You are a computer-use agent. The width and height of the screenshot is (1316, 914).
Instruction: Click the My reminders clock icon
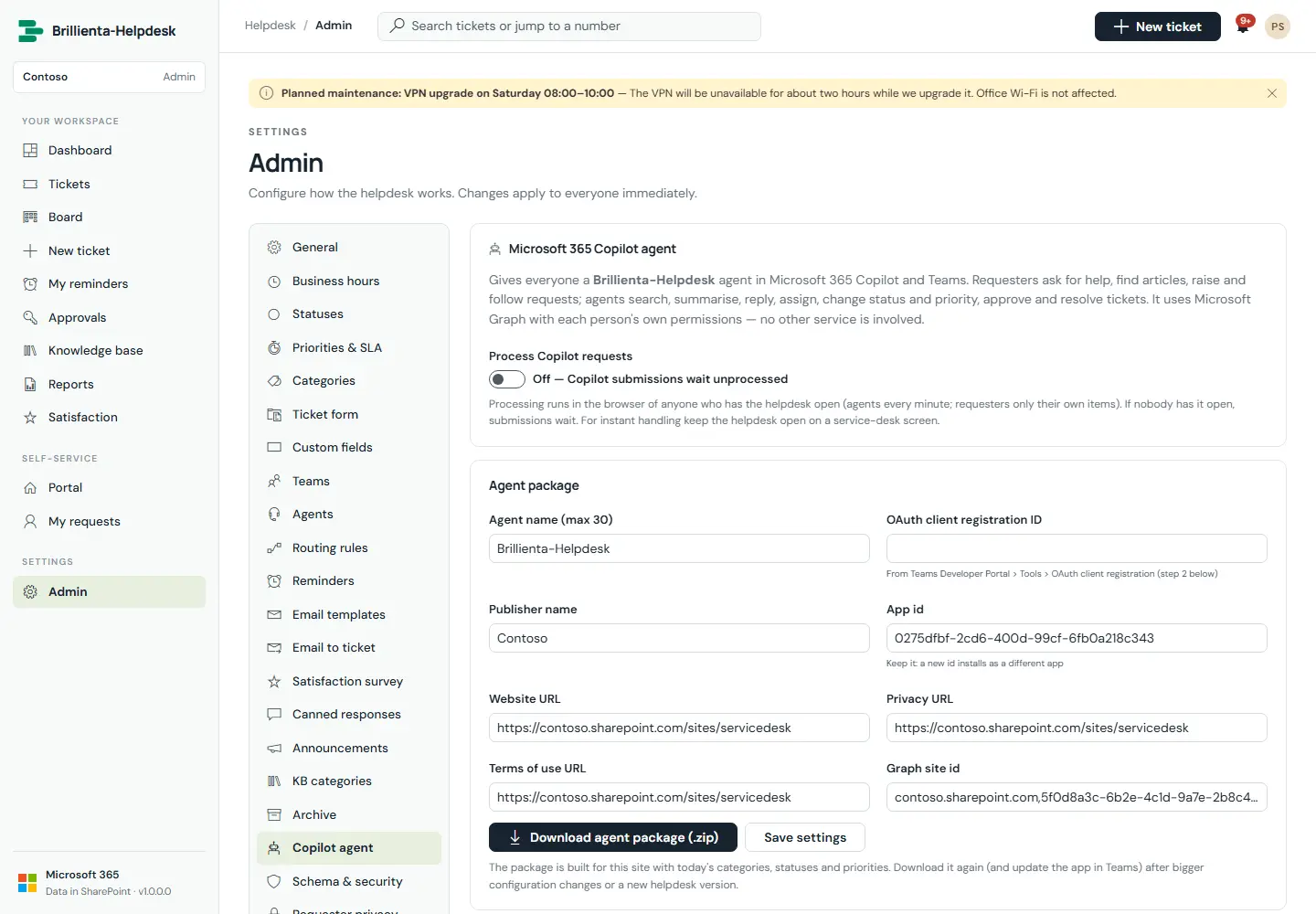(x=30, y=284)
